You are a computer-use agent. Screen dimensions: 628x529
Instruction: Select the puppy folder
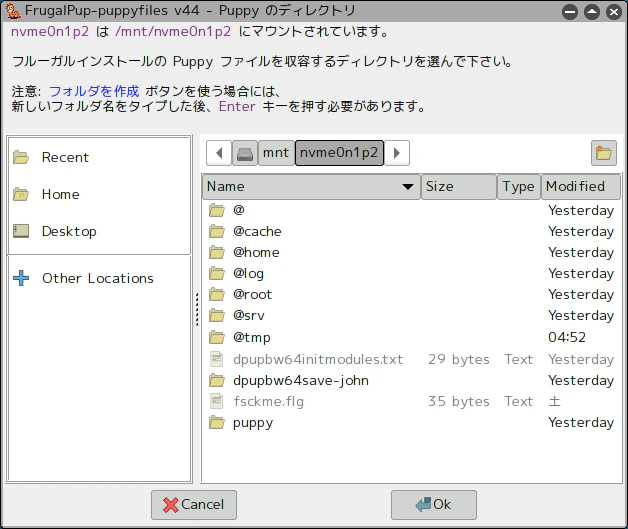[411, 422]
